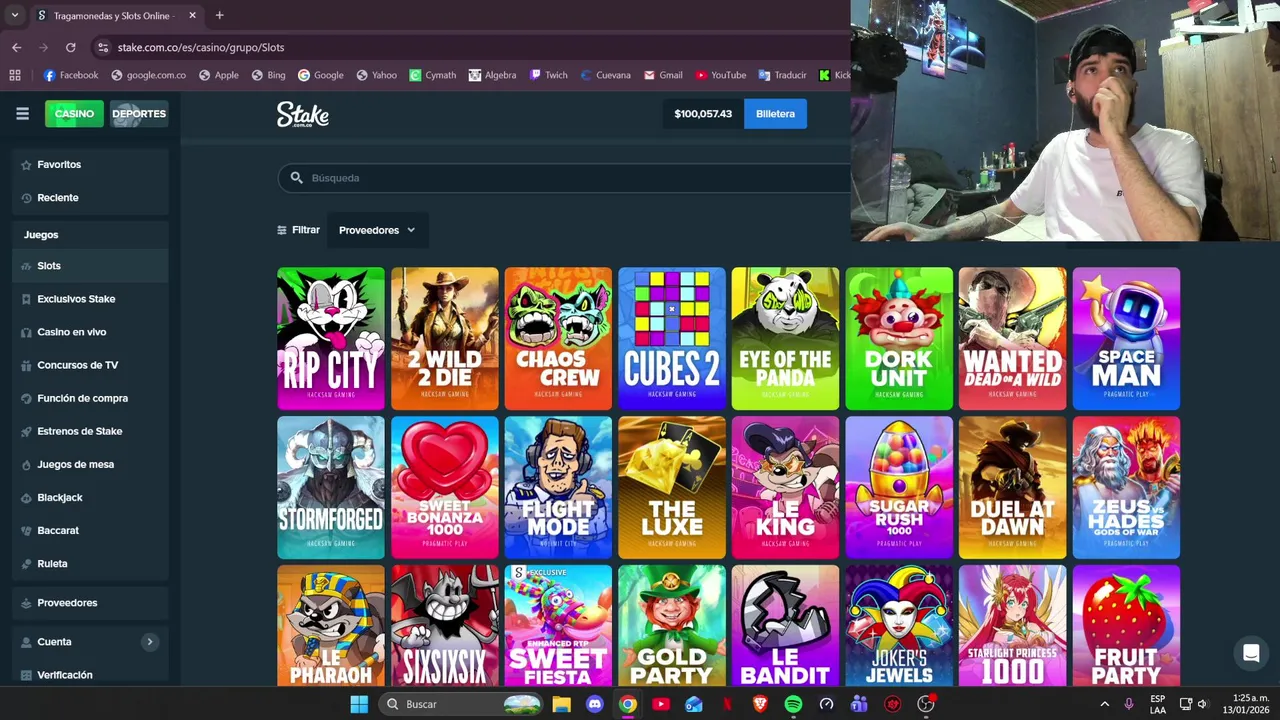Open Proveedores in the sidebar

90,603
